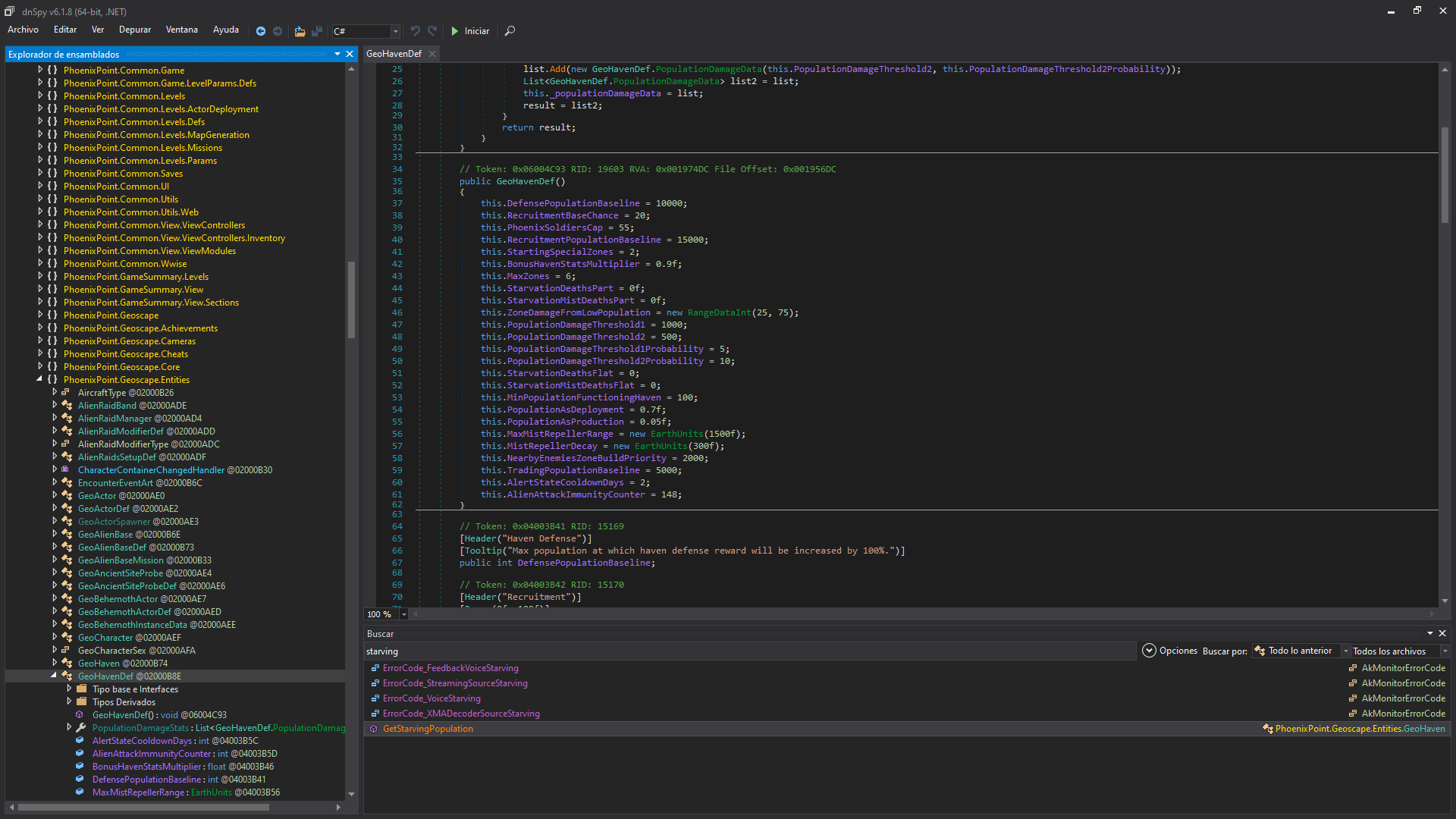The image size is (1456, 819).
Task: Click the redo icon in toolbar
Action: point(432,31)
